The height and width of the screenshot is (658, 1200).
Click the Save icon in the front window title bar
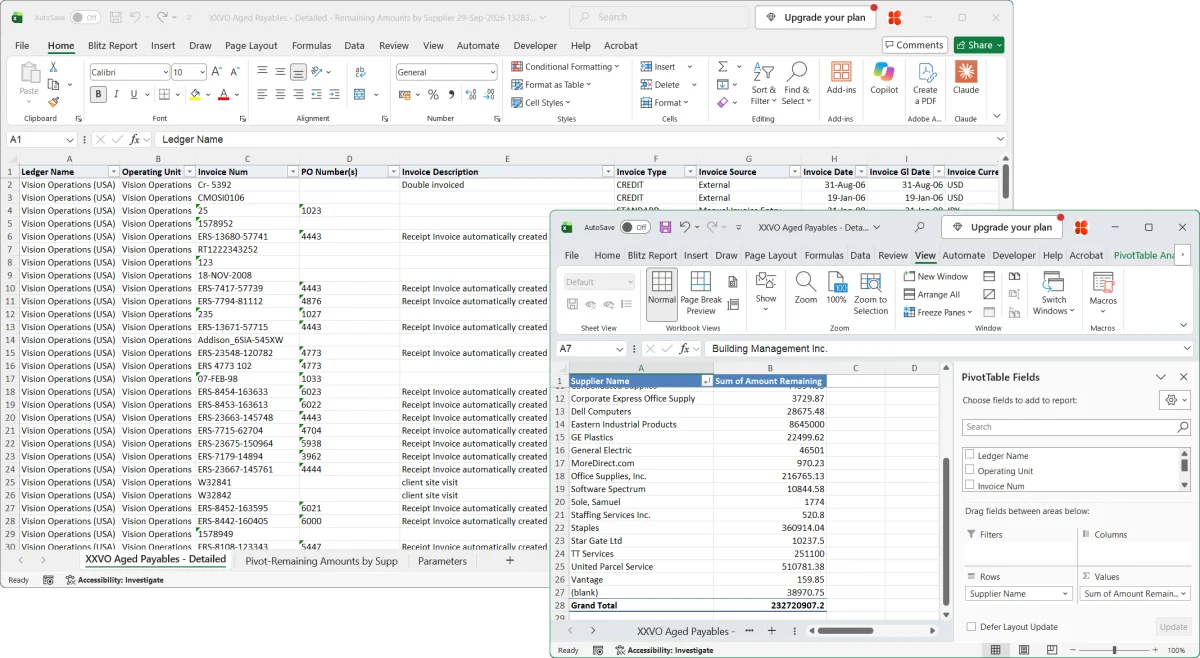click(x=665, y=227)
